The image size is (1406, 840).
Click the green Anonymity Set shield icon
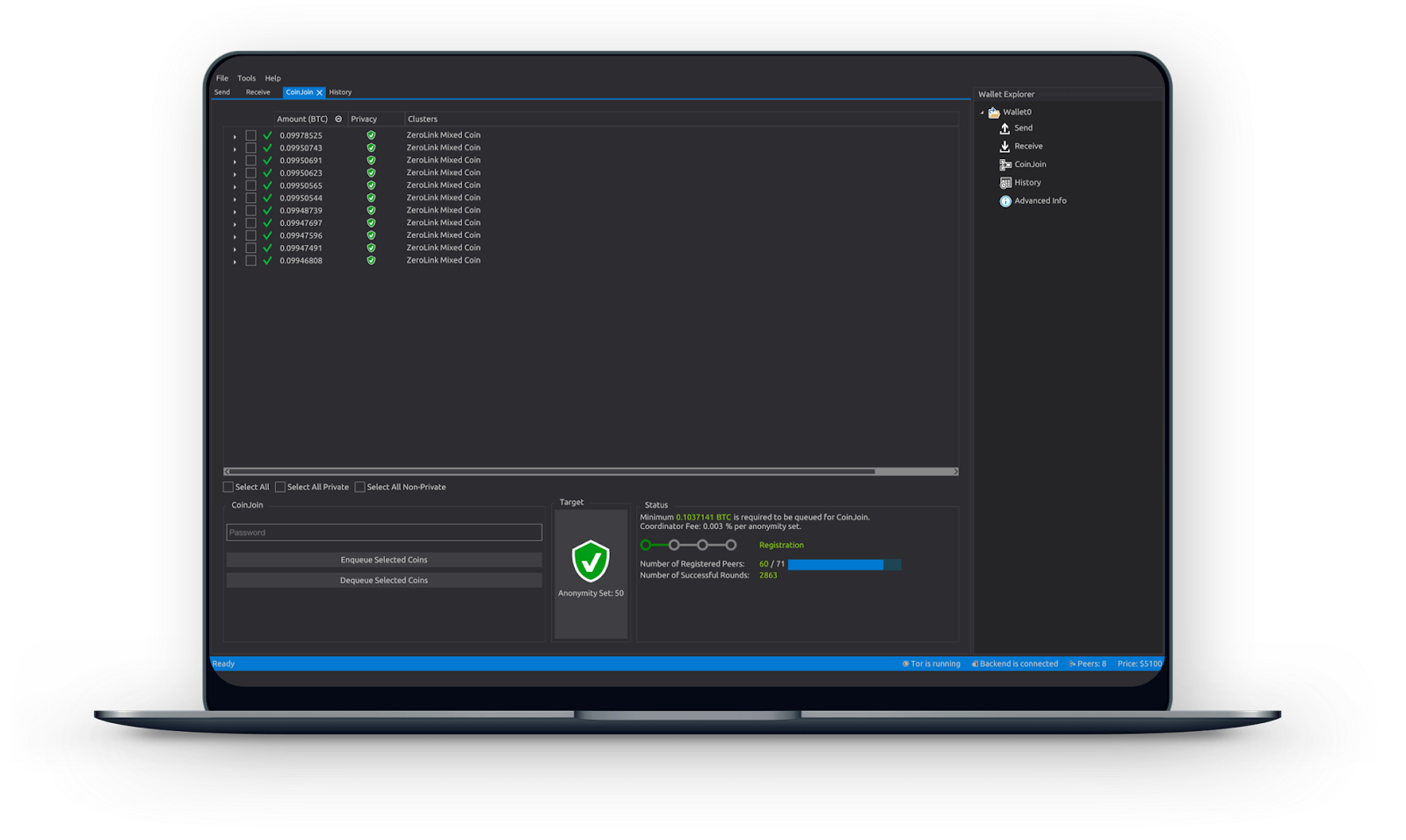(x=591, y=561)
